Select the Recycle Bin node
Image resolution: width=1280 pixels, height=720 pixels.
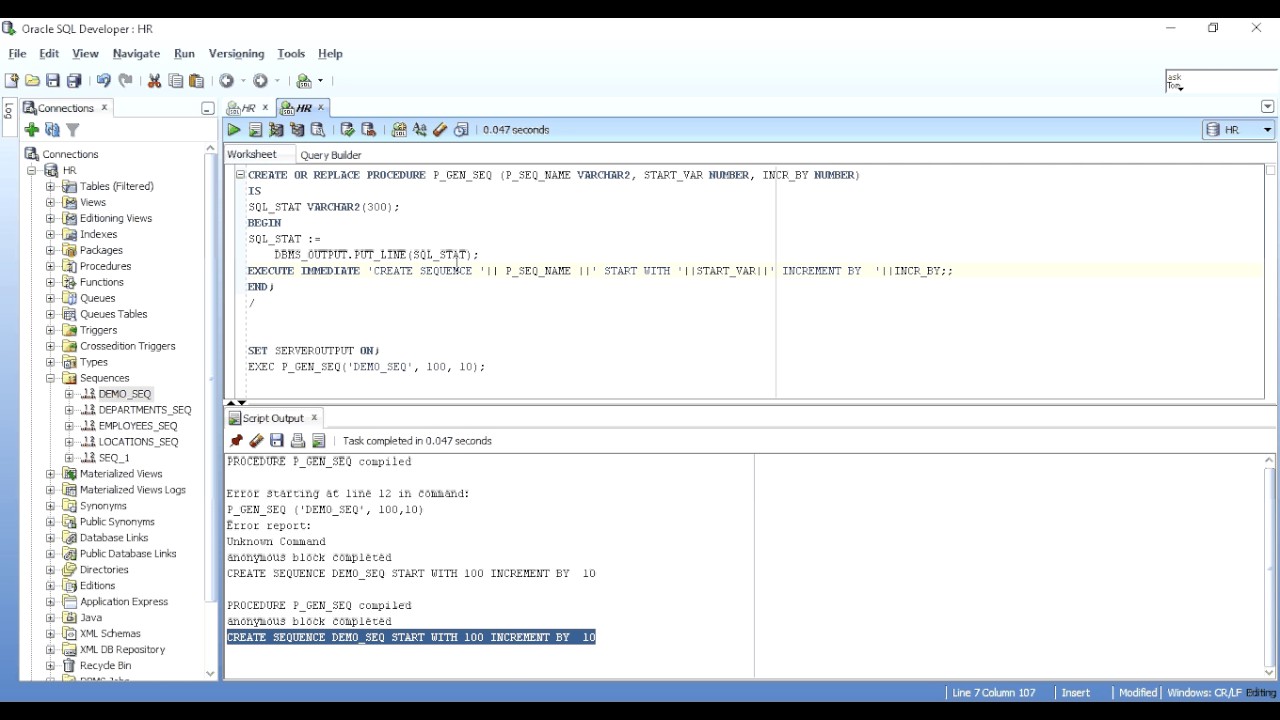coord(105,666)
